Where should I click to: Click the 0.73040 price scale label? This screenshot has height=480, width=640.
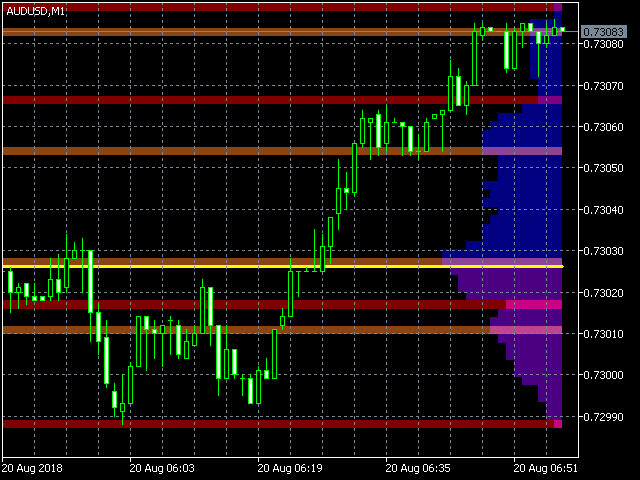(603, 210)
